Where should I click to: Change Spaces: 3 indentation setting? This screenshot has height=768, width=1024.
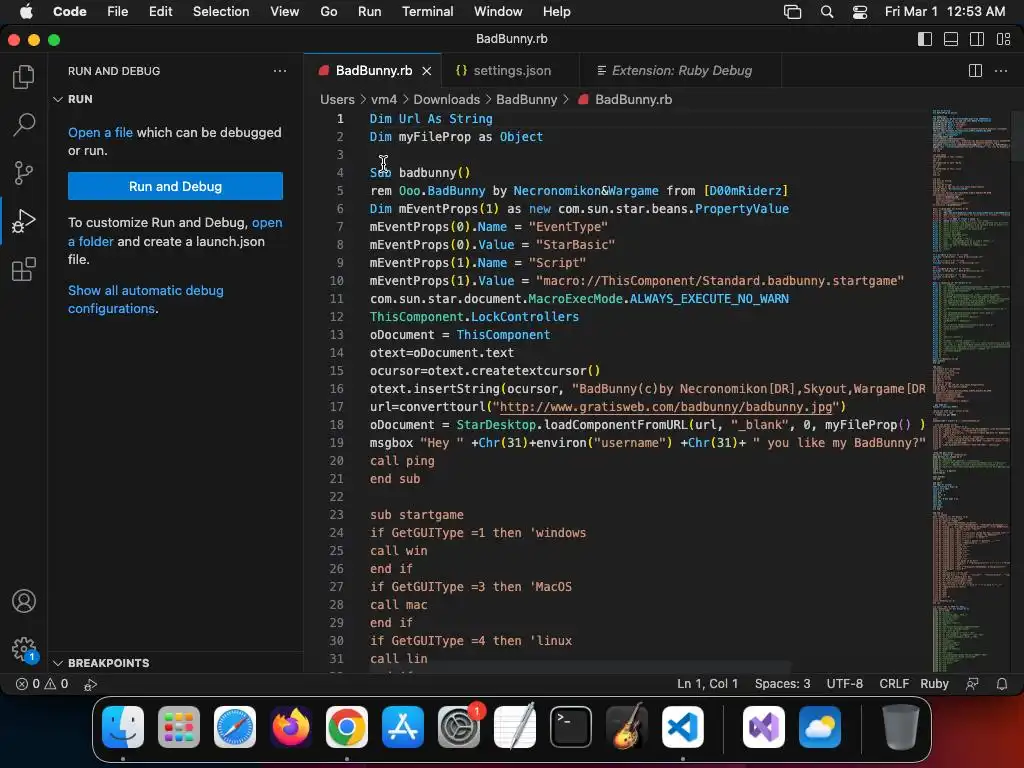tap(782, 684)
